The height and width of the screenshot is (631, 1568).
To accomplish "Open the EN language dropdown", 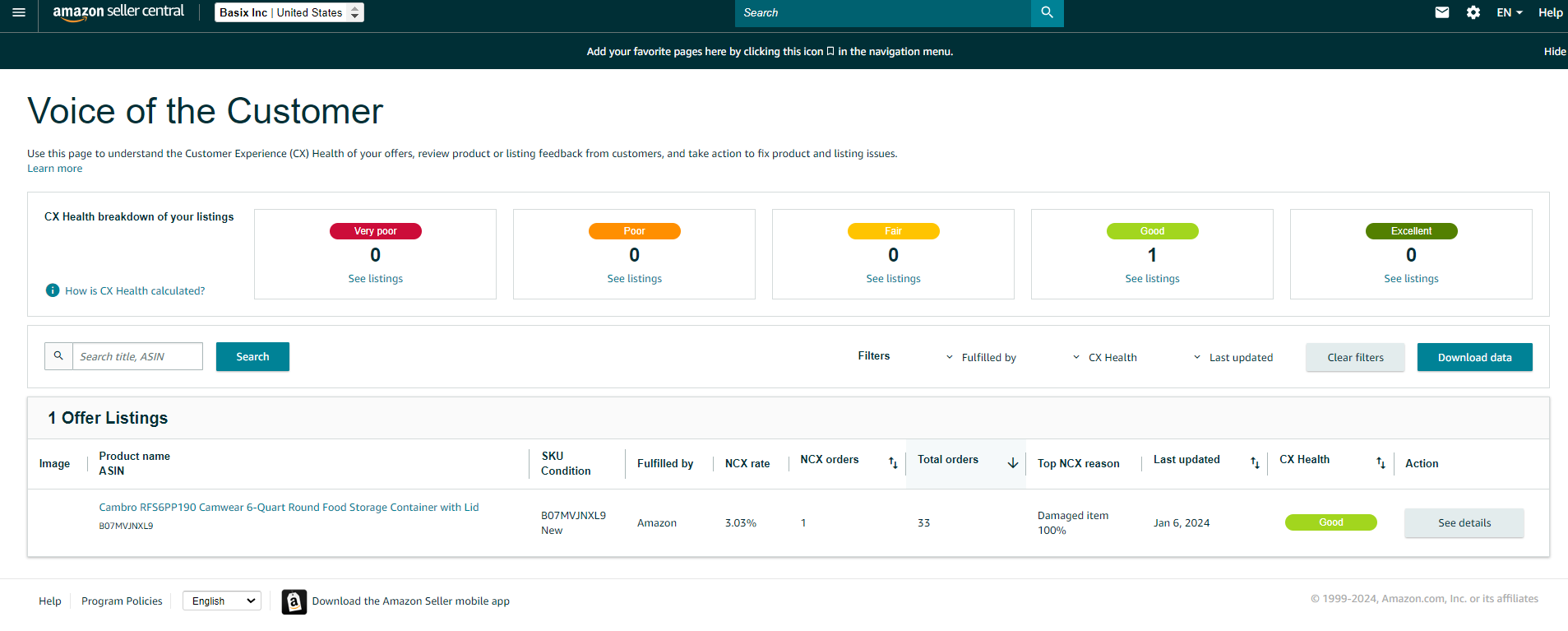I will [1510, 12].
